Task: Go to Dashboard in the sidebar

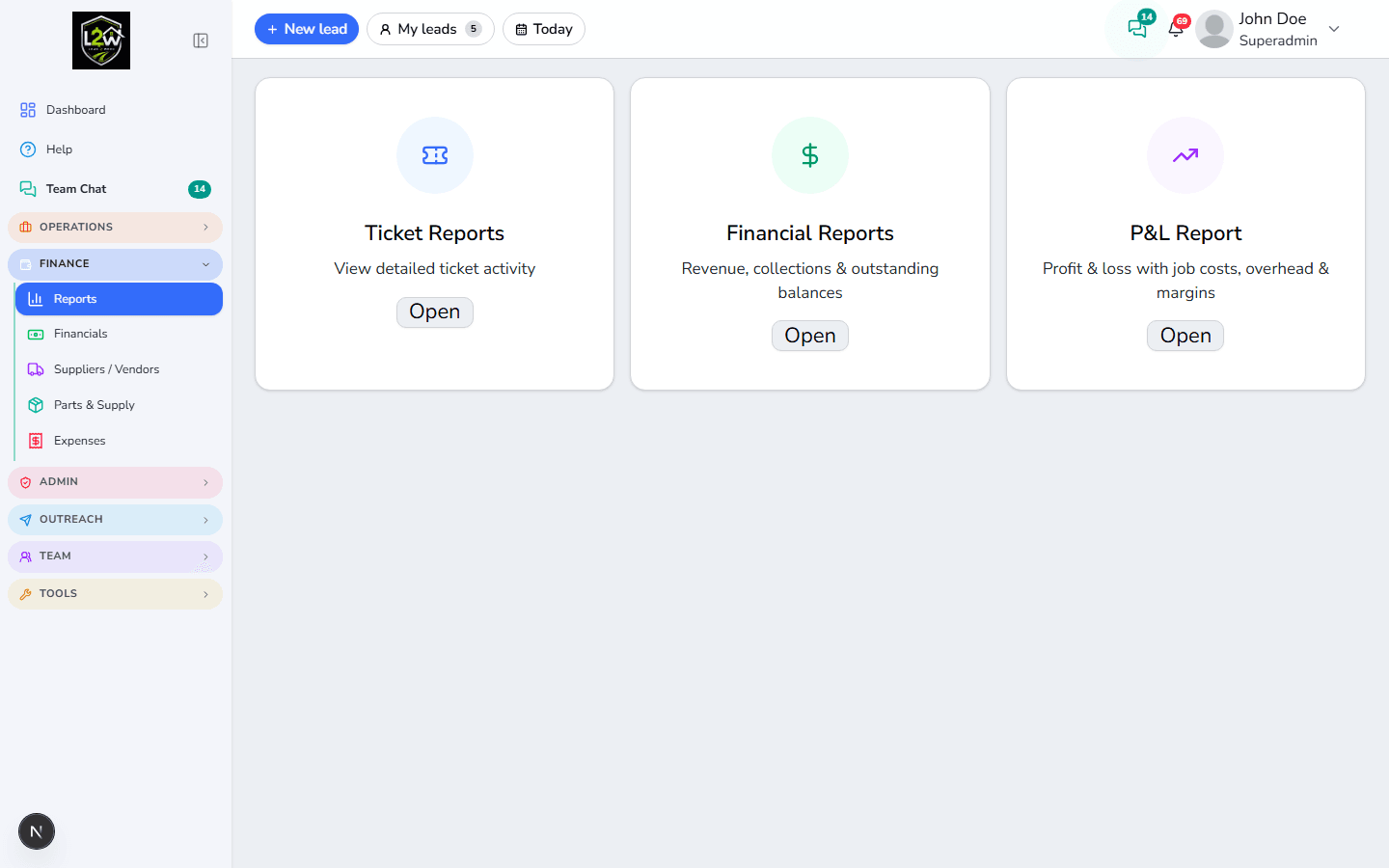Action: (116, 110)
